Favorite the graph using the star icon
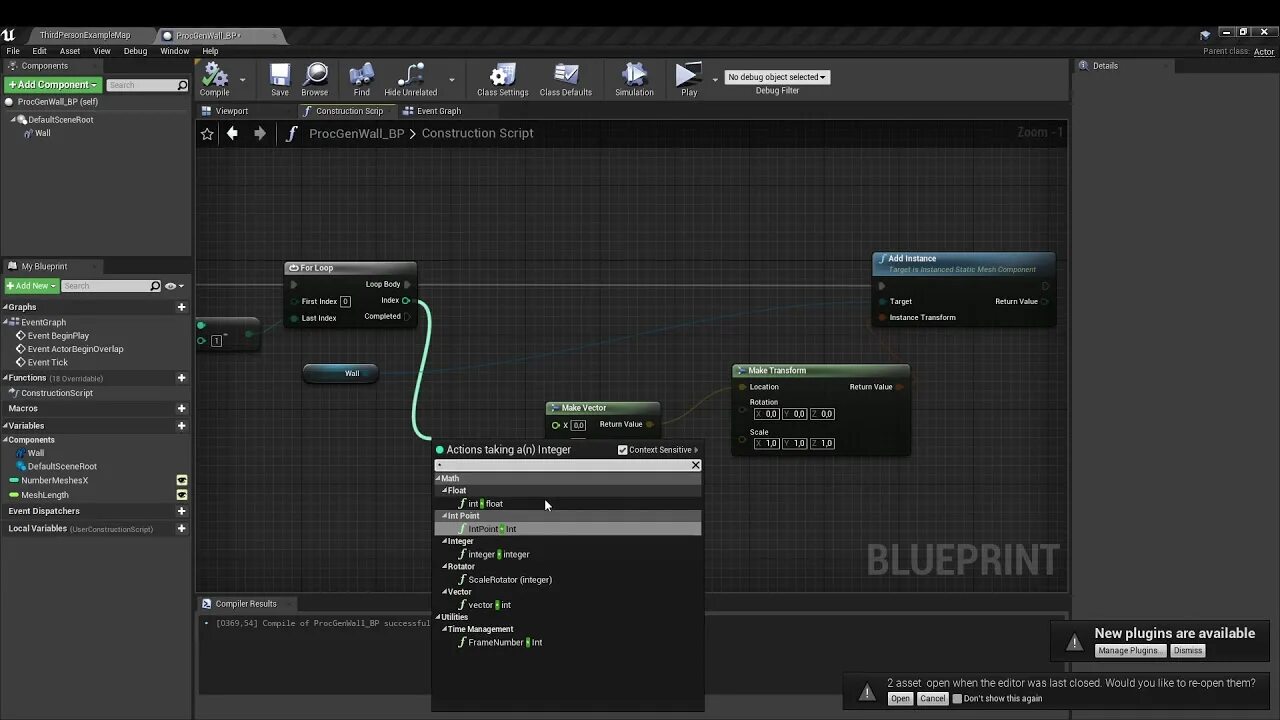1280x720 pixels. coord(207,133)
